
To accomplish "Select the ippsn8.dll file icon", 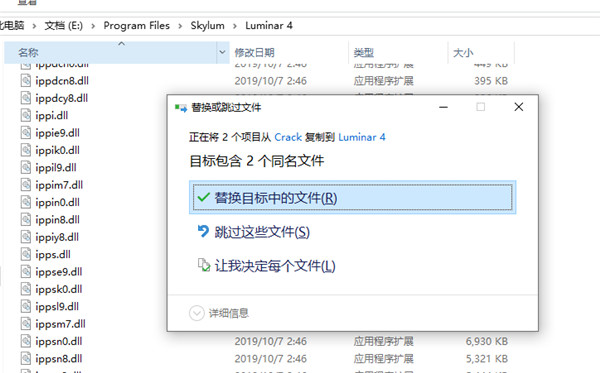I will point(26,358).
